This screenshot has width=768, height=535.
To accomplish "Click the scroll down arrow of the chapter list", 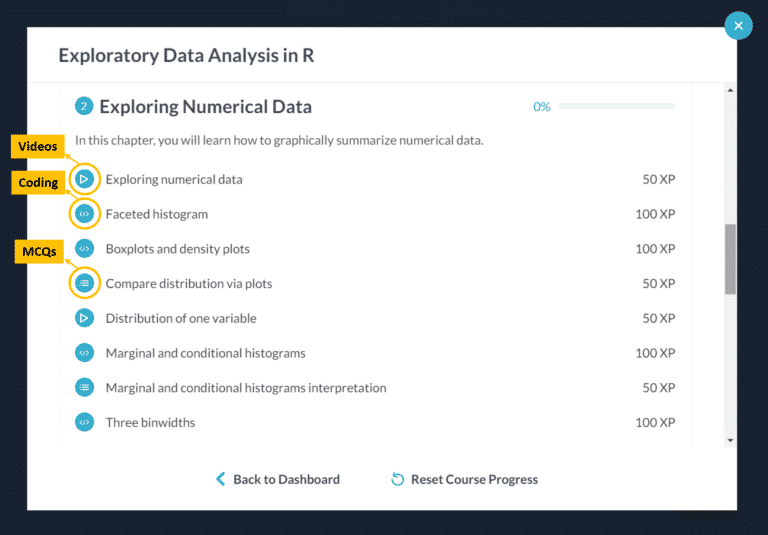I will coord(730,440).
